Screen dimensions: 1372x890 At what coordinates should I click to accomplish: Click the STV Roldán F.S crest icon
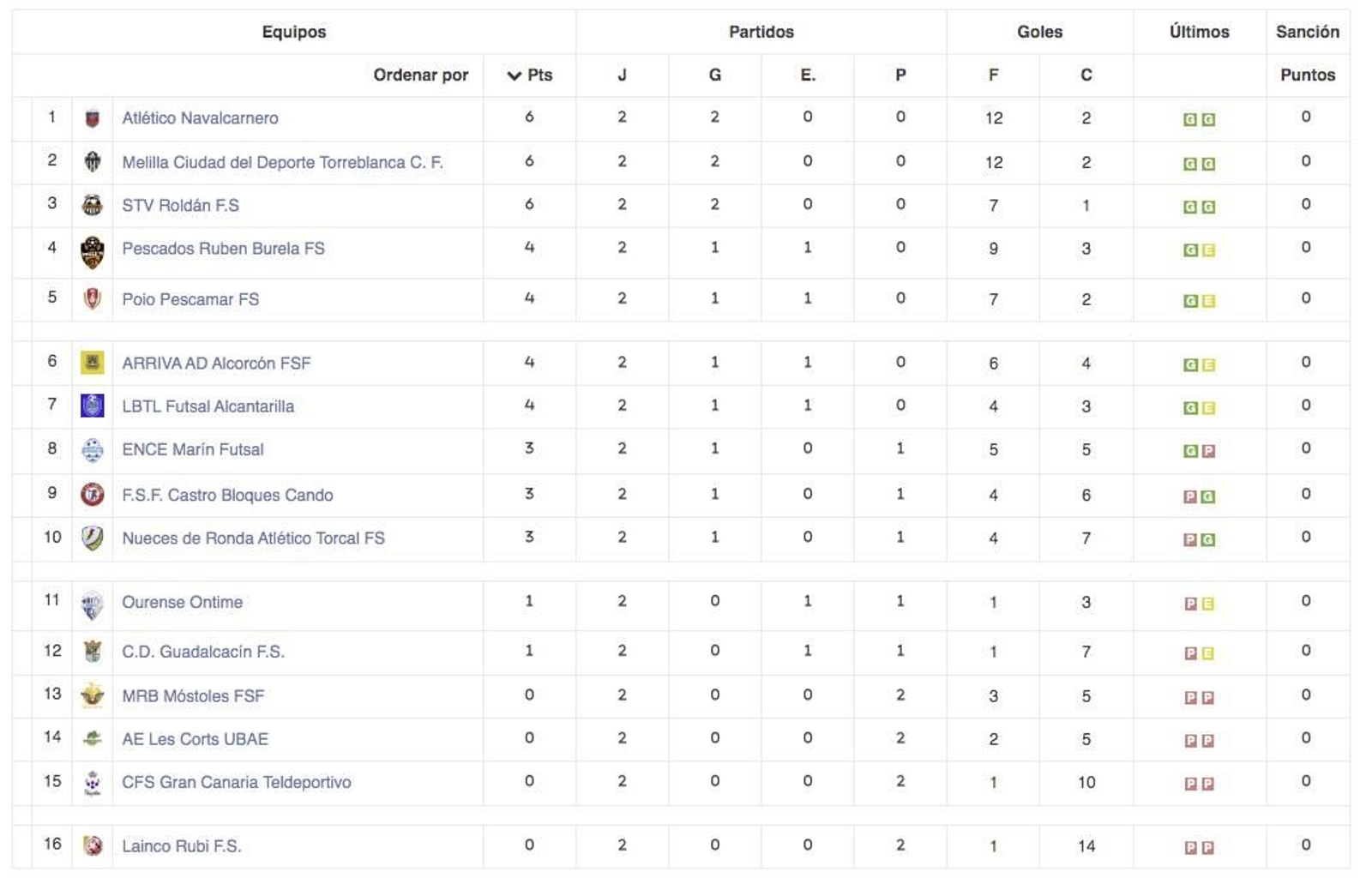(92, 206)
